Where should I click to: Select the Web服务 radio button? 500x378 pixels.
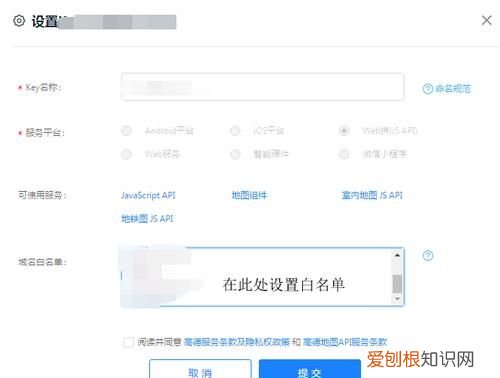pyautogui.click(x=126, y=154)
